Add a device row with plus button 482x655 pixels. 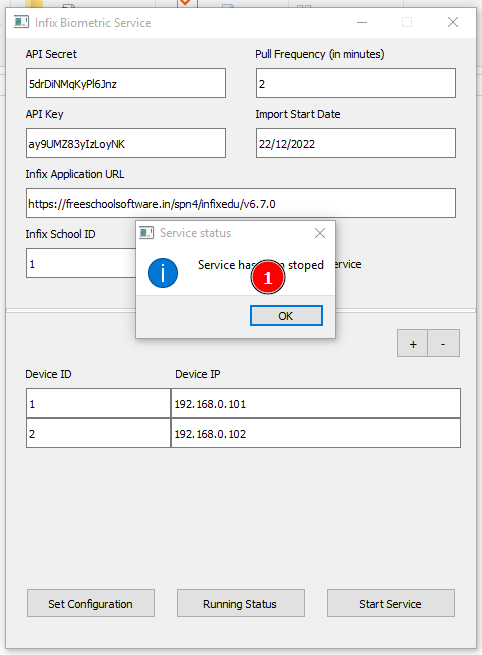pos(413,343)
